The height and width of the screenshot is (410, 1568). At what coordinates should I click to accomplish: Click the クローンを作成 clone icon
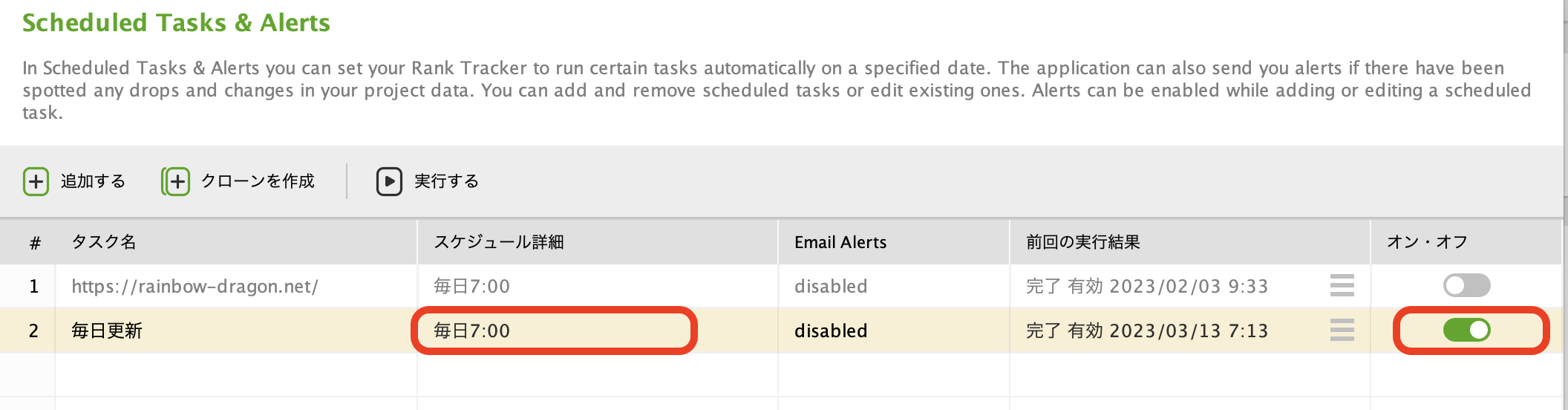[176, 181]
